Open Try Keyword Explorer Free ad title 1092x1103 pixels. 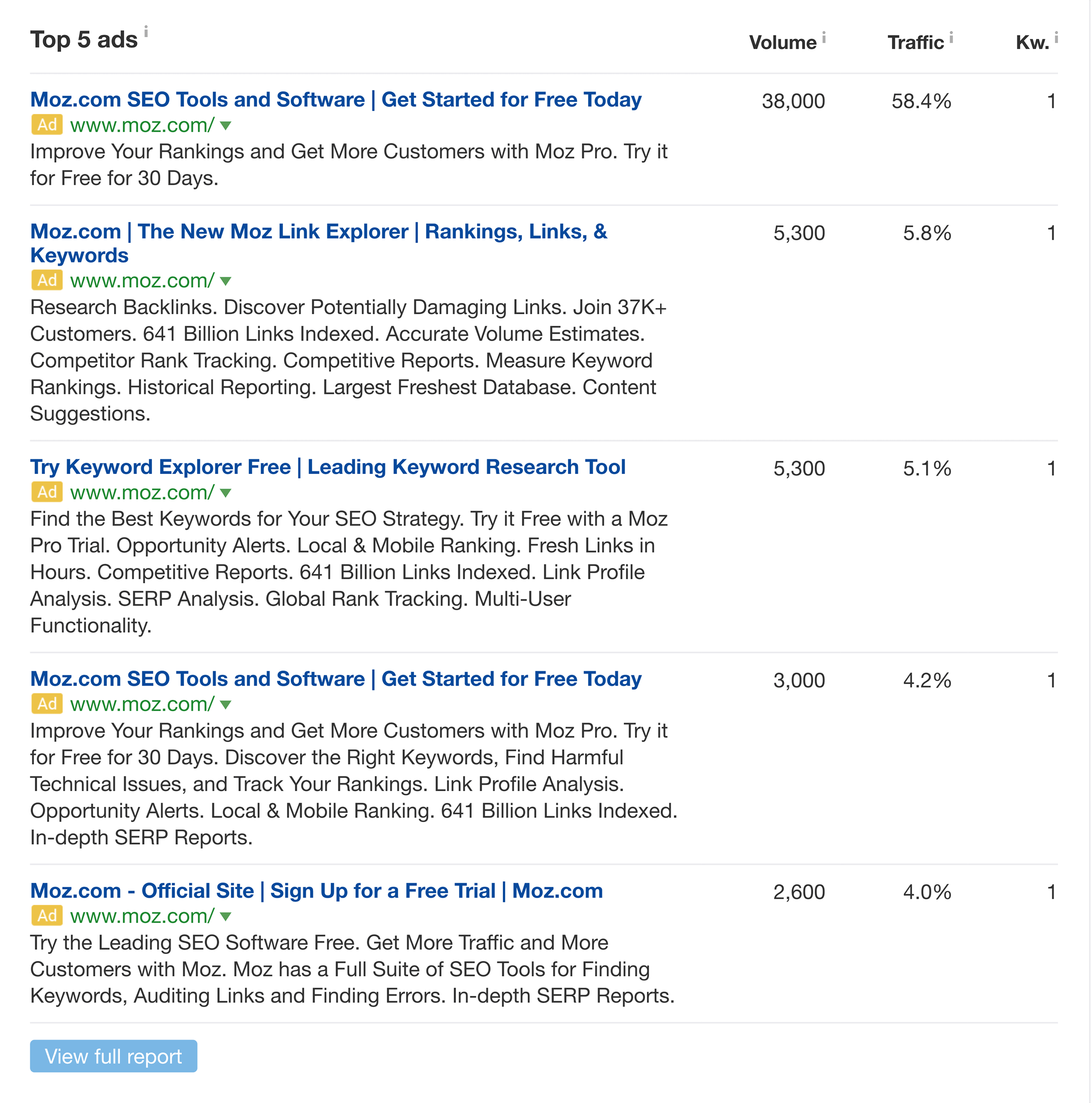click(x=328, y=467)
